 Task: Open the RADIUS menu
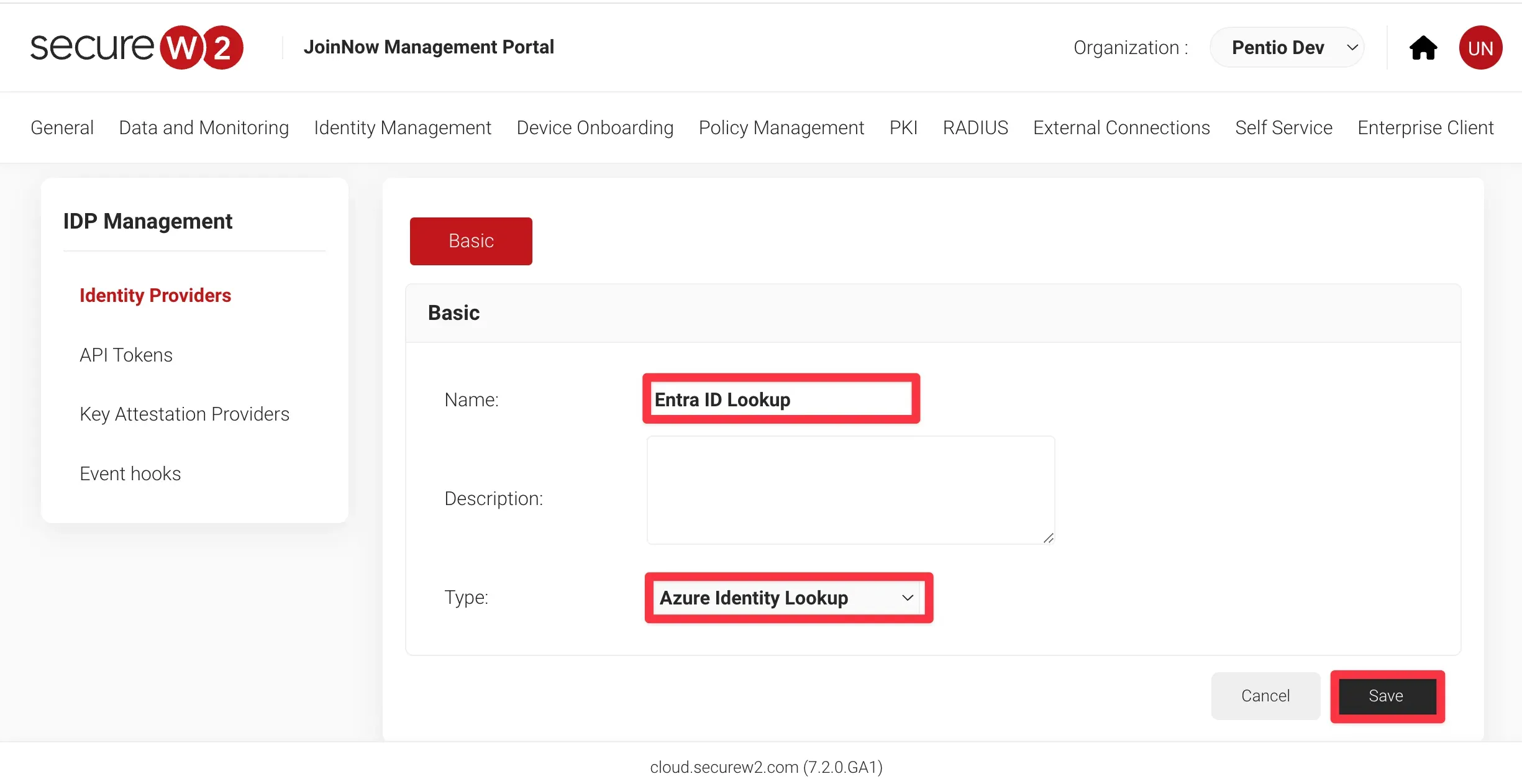(975, 127)
